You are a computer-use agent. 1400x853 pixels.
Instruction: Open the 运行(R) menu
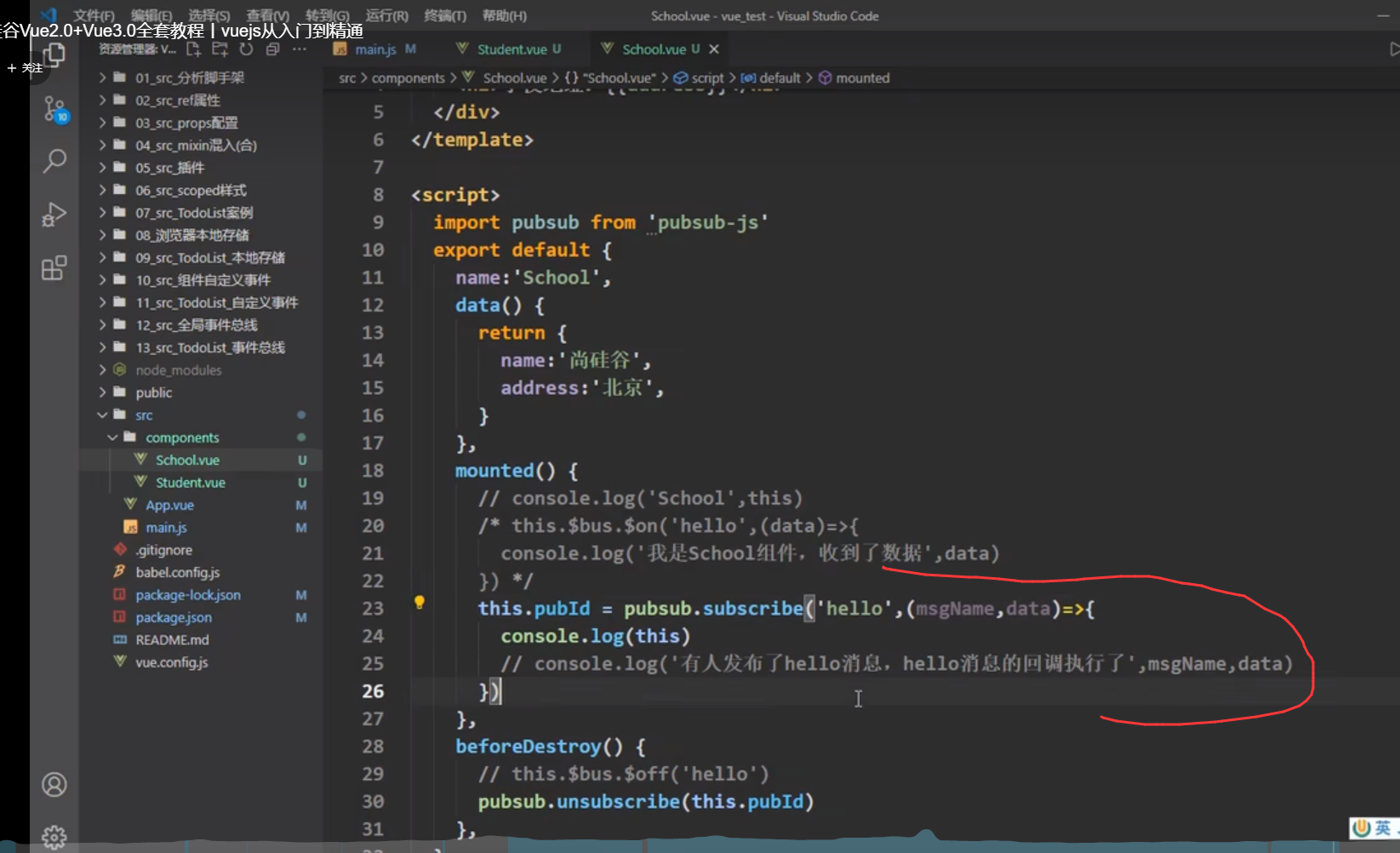[387, 15]
